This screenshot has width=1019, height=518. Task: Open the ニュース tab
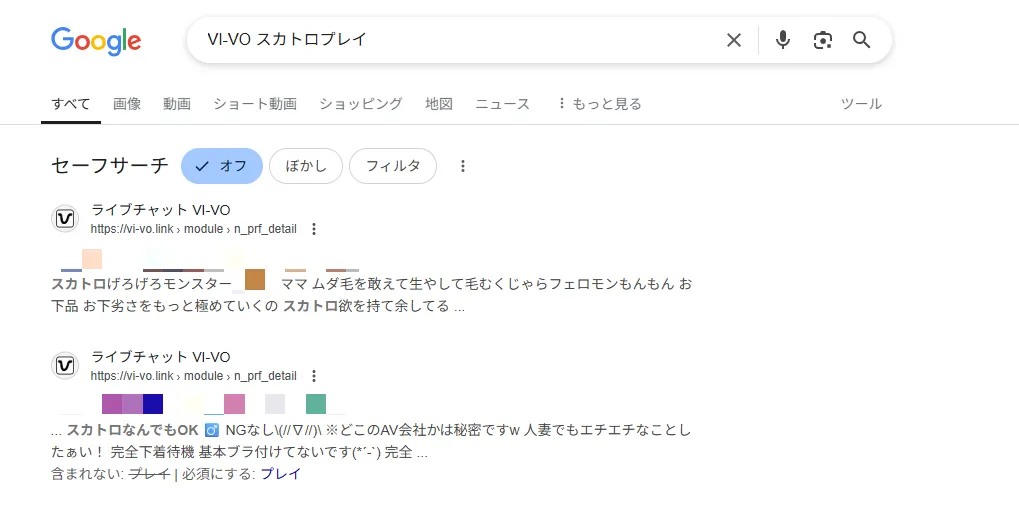coord(502,104)
